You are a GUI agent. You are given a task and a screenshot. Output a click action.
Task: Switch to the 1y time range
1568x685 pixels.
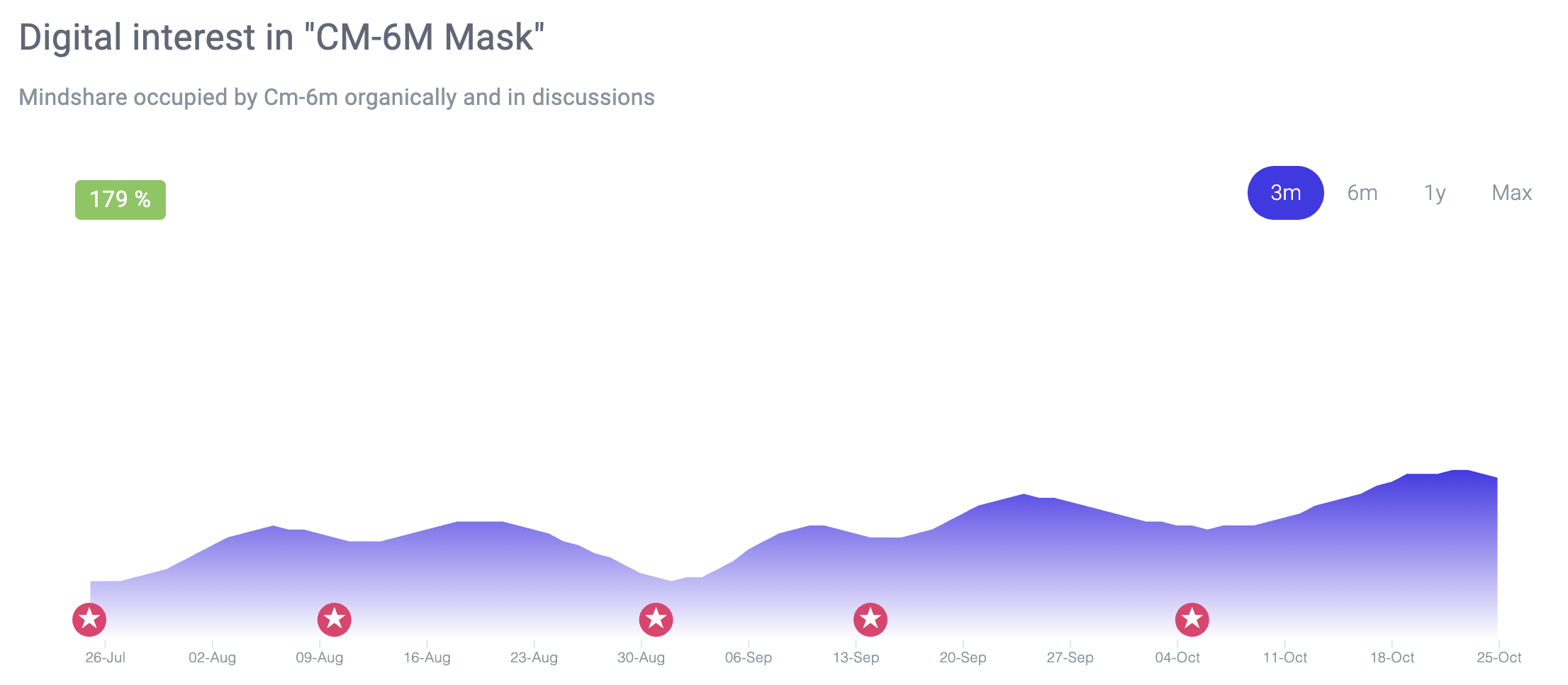1435,193
